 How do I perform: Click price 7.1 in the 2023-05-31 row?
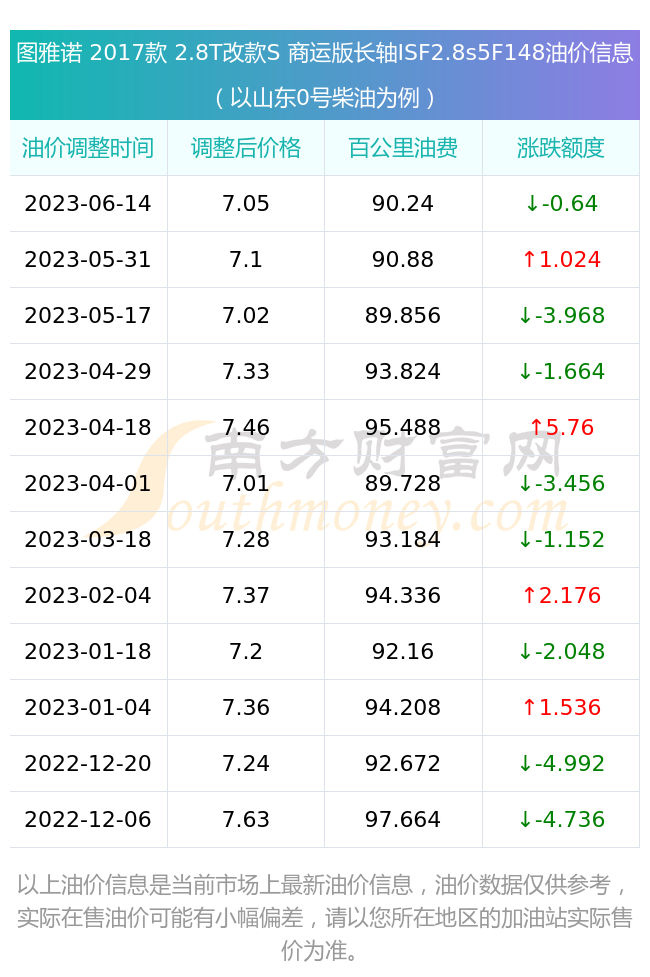[x=246, y=260]
